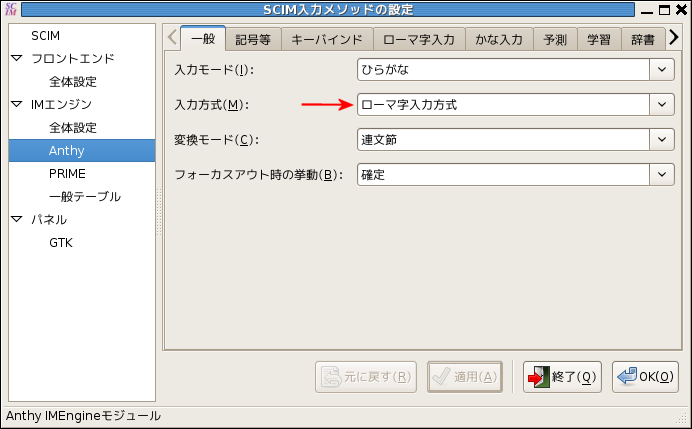Viewport: 692px width, 429px height.
Task: Open the 入力モード dropdown arrow
Action: tap(662, 70)
